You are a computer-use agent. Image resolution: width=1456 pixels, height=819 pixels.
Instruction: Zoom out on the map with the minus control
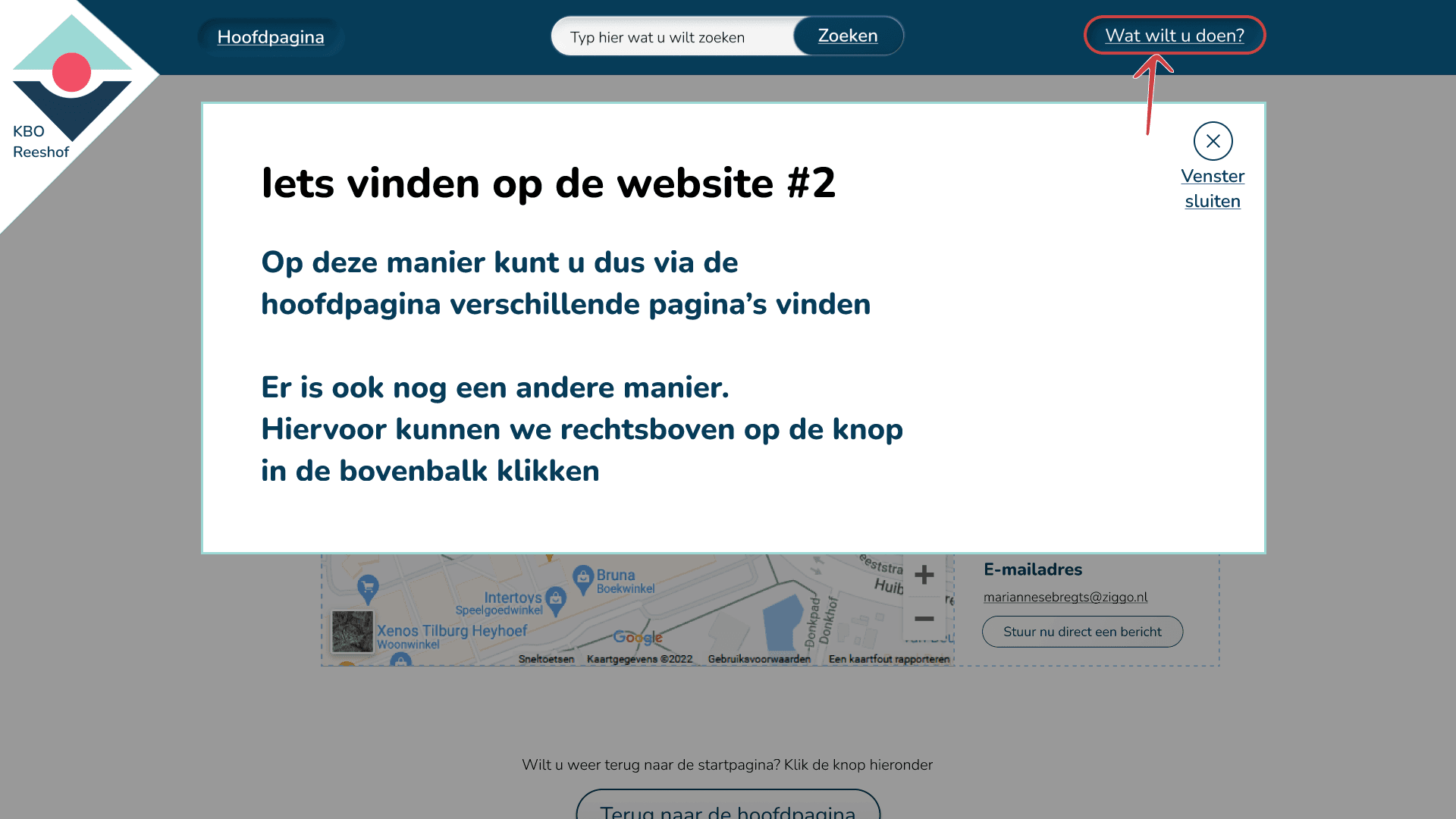924,619
